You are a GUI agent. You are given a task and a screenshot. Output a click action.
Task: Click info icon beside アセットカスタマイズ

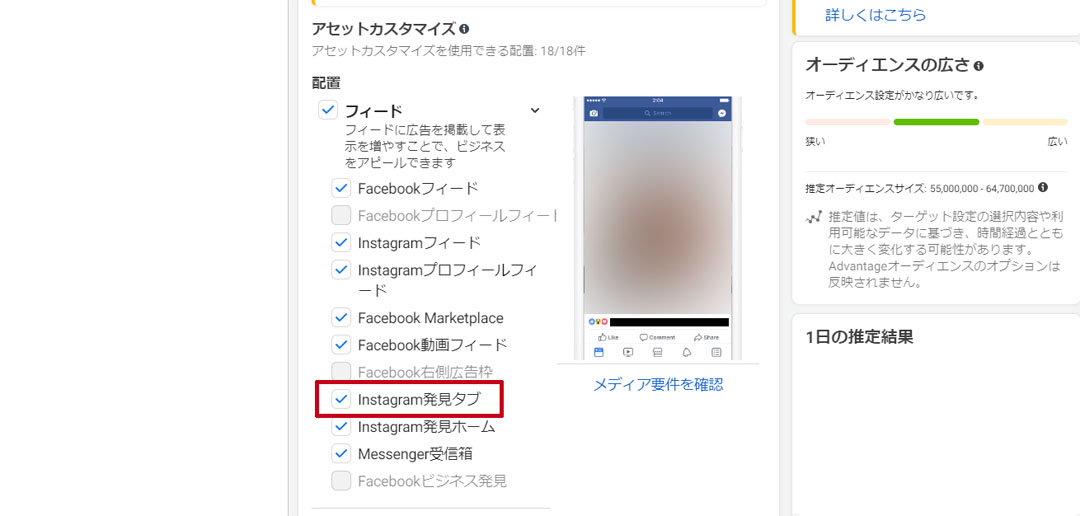464,30
